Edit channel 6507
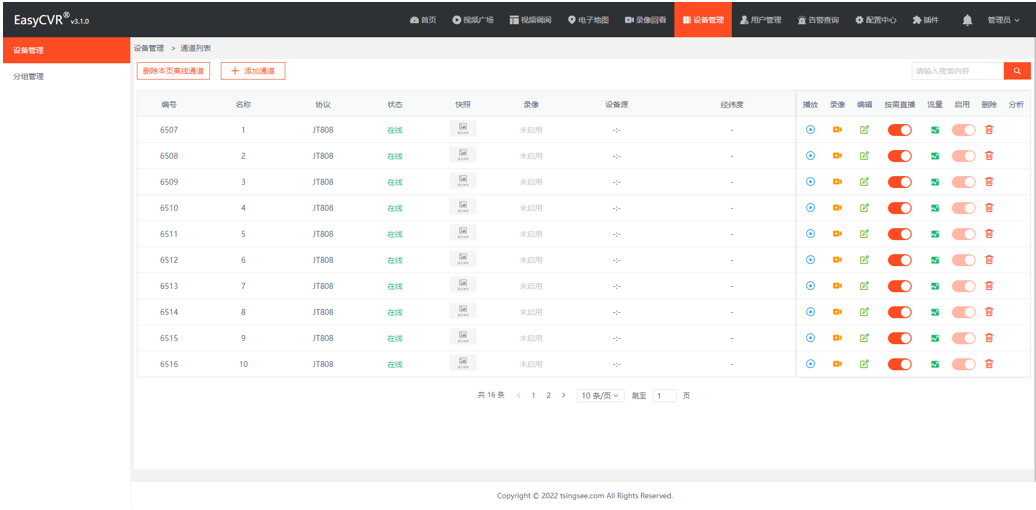 [x=864, y=130]
